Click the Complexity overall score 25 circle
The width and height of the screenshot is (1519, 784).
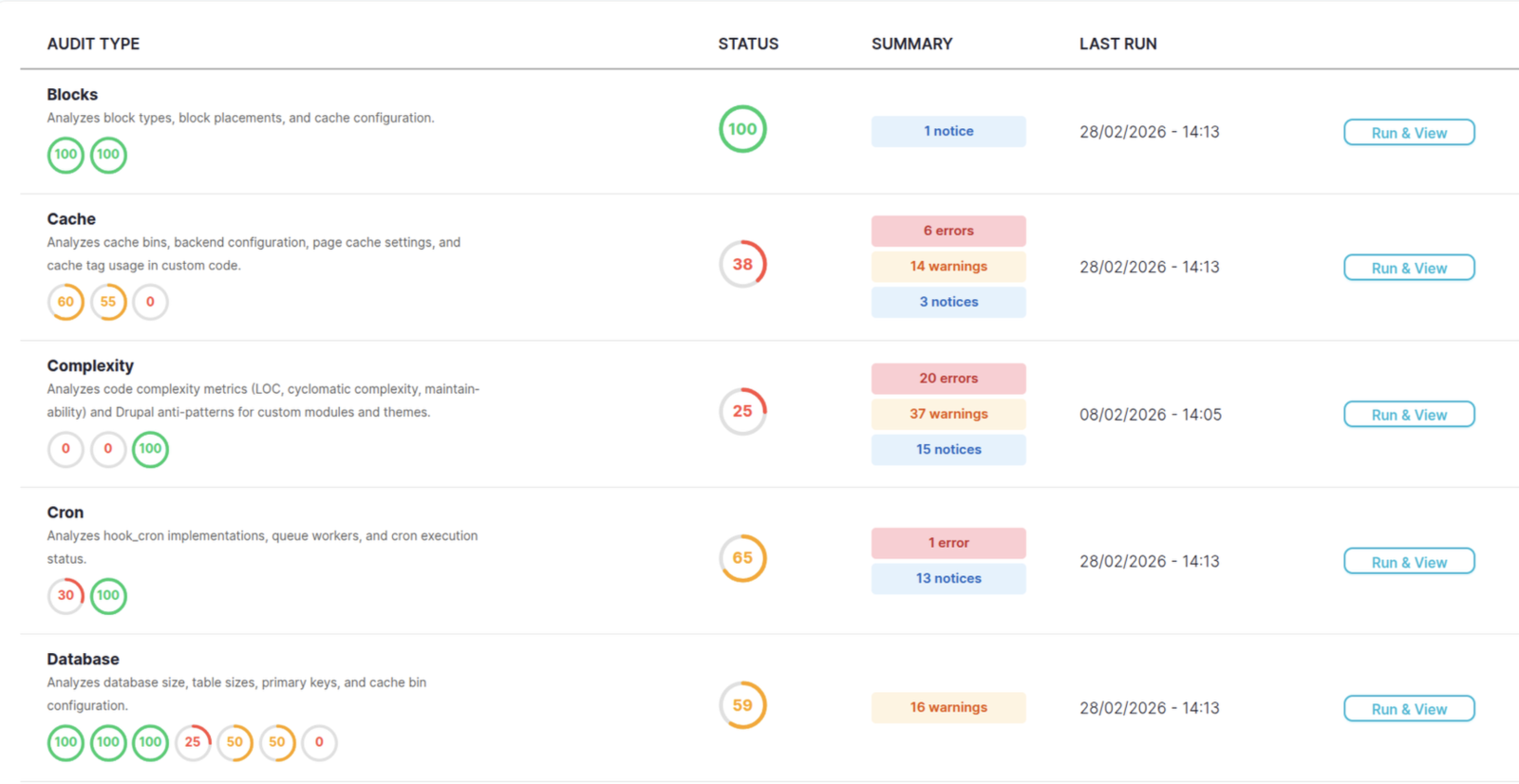click(742, 411)
